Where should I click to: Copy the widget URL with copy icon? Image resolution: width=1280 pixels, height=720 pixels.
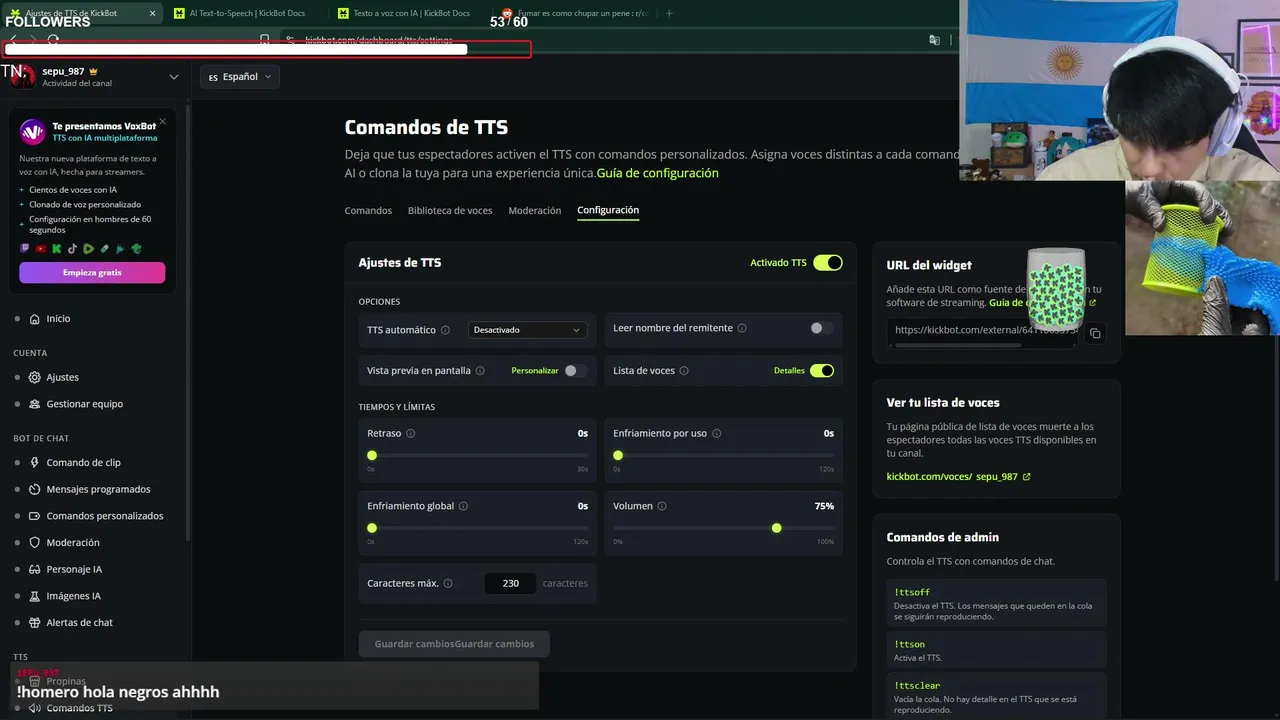1095,333
